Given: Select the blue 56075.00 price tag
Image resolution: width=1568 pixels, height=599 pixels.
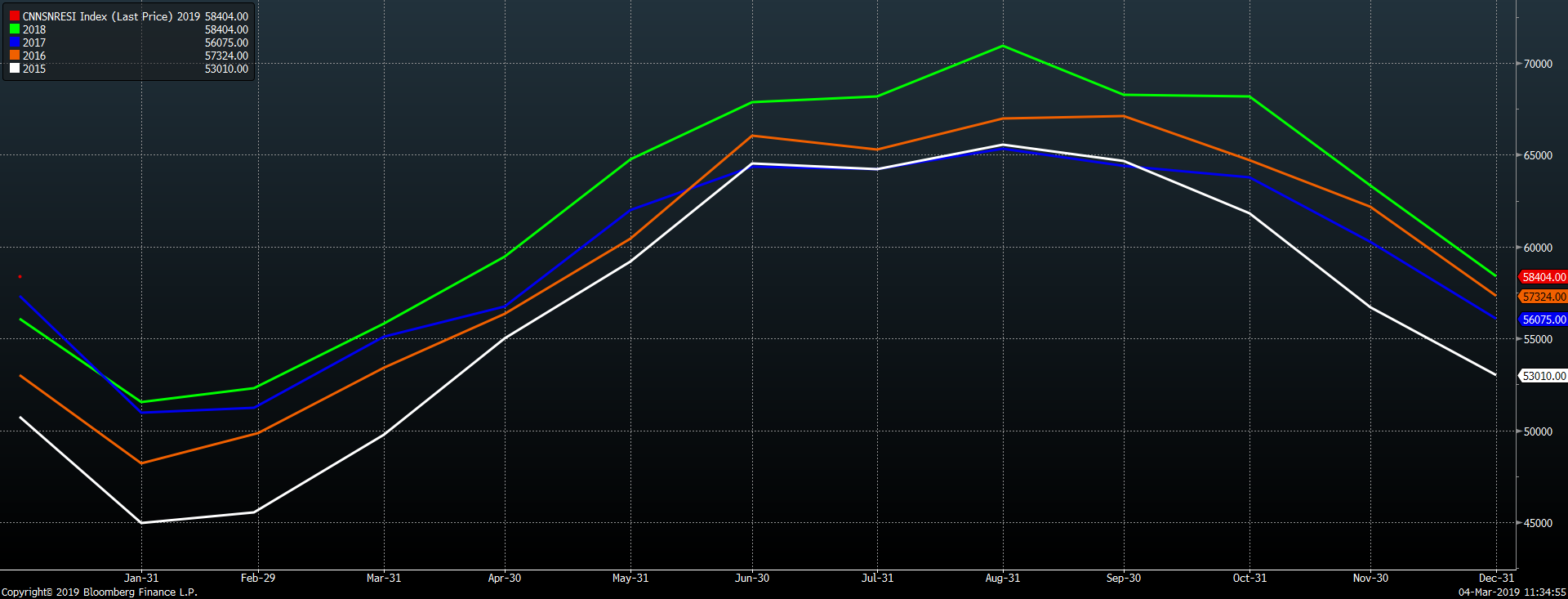Looking at the screenshot, I should (x=1543, y=320).
